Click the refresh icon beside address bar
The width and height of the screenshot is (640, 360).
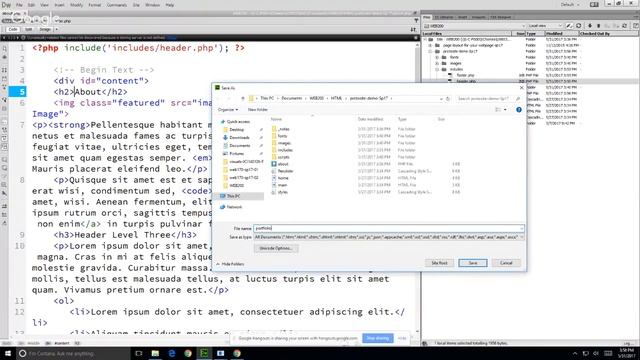click(x=448, y=98)
